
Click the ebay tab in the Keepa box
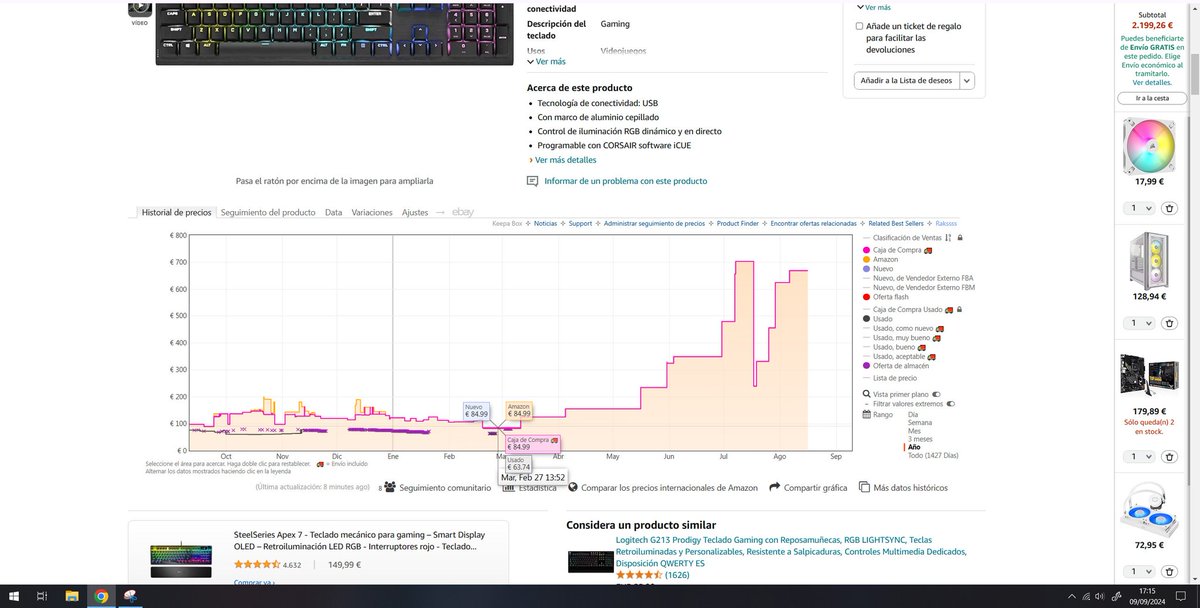tap(462, 212)
